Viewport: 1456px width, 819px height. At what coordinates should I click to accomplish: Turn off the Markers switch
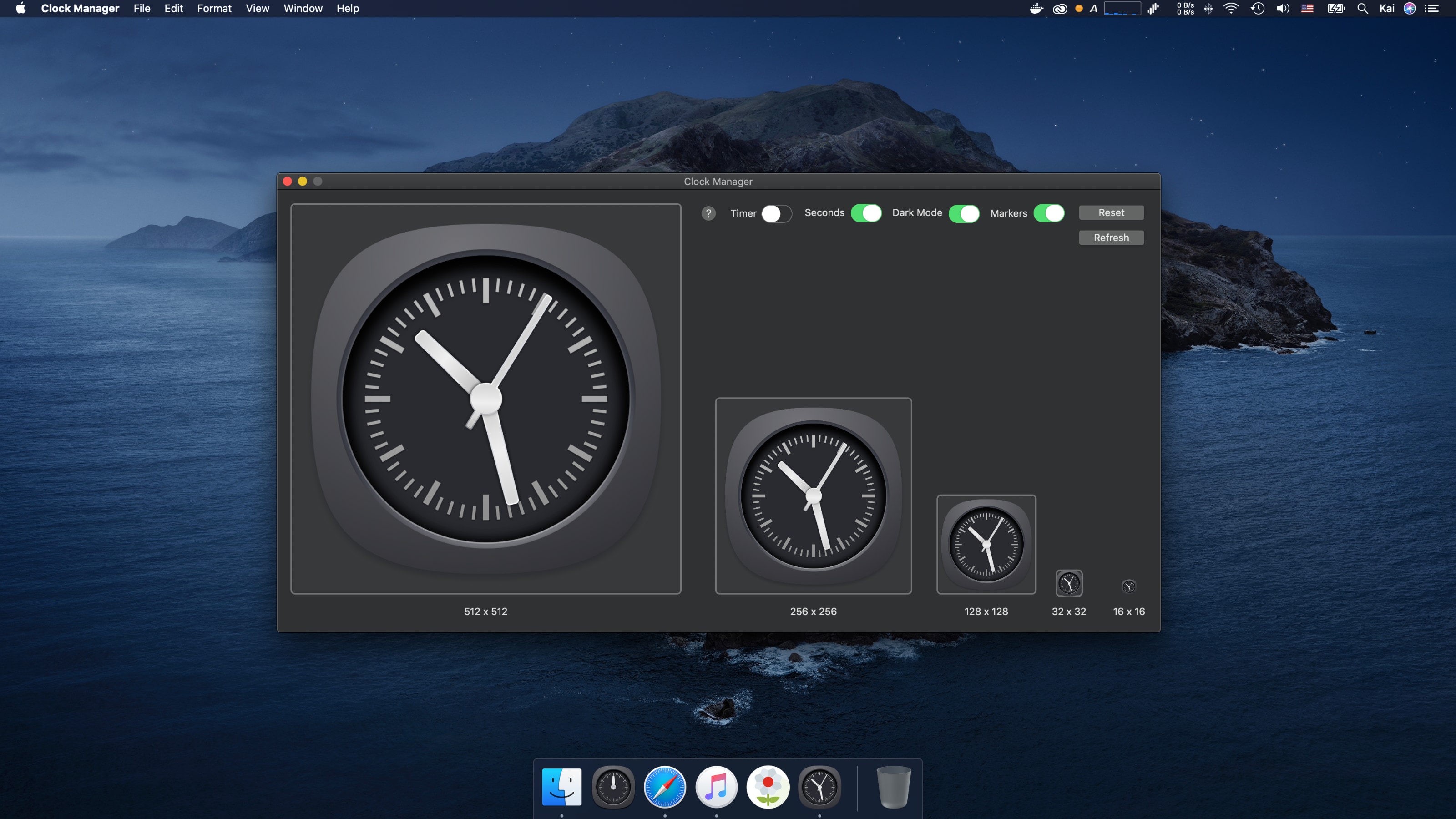(1050, 213)
